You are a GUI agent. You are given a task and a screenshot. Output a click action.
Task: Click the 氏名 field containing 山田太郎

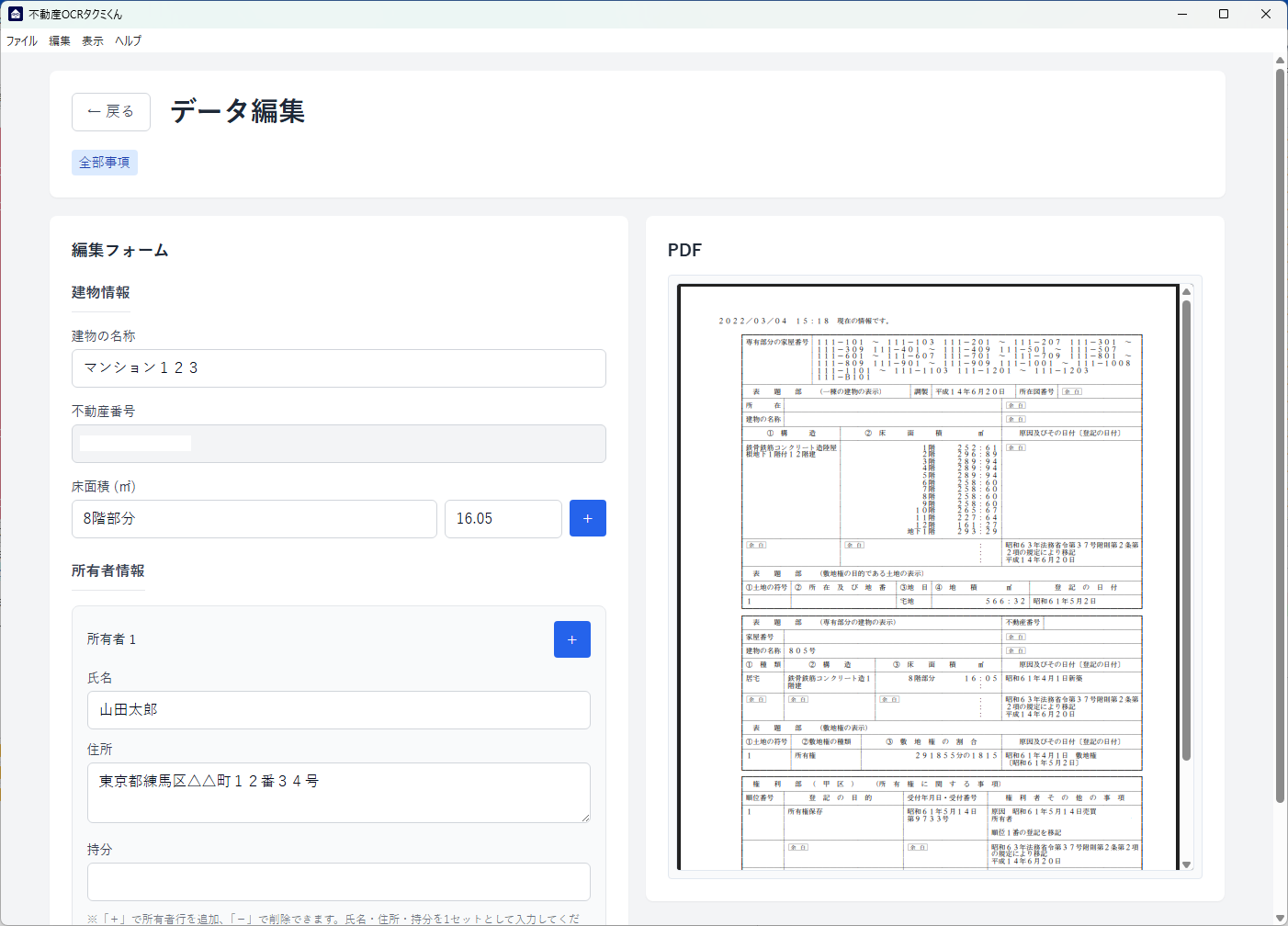coord(338,710)
